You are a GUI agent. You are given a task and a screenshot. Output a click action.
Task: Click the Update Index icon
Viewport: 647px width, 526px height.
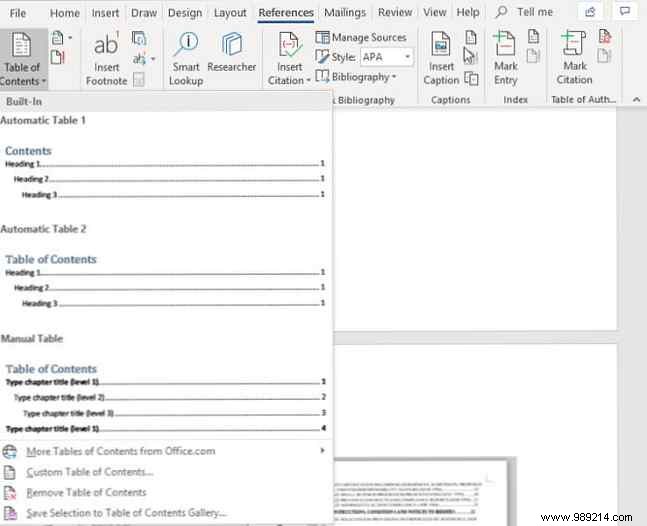[x=533, y=56]
